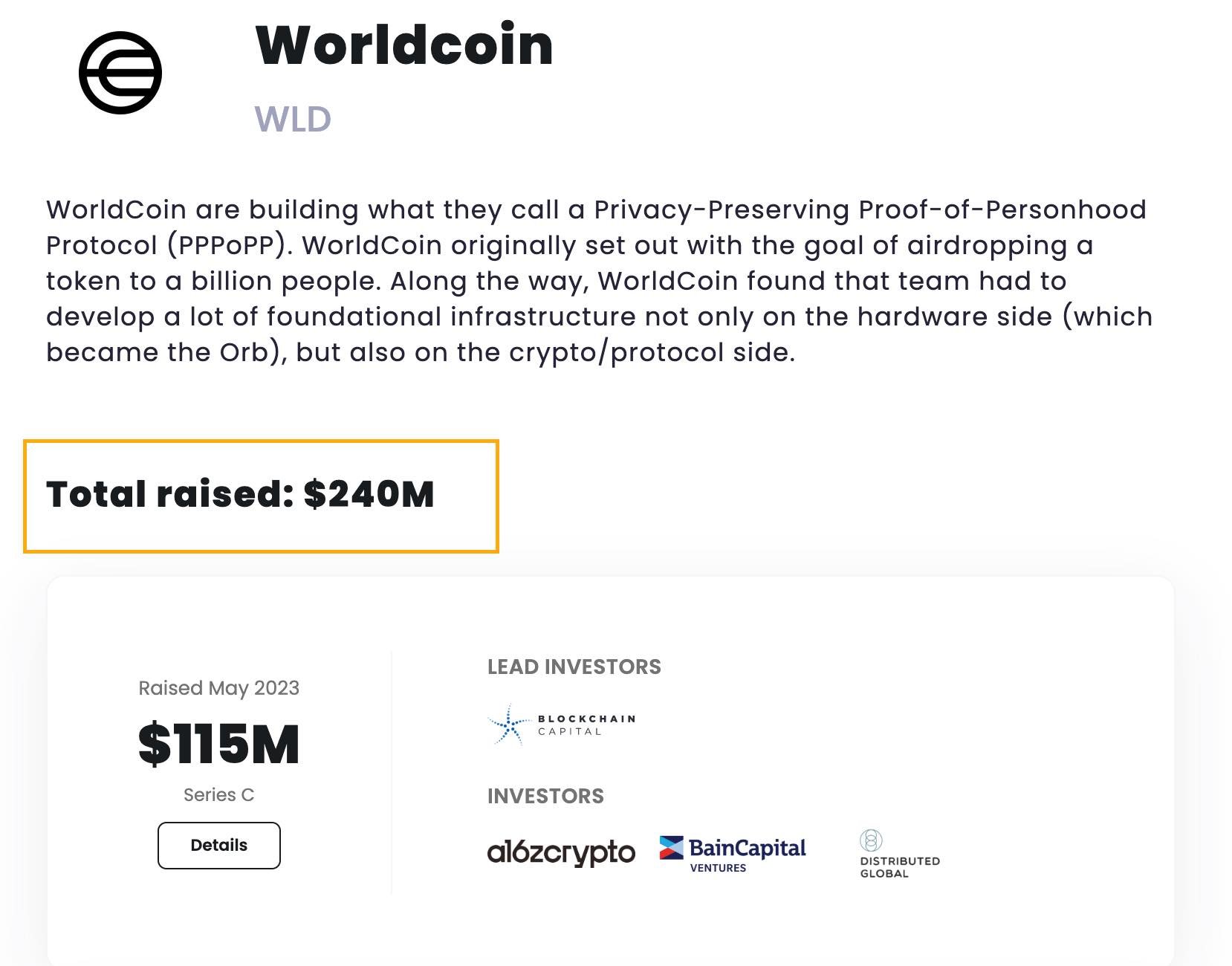Click the Blockchain Capital starburst symbol
Viewport: 1232px width, 966px height.
508,724
